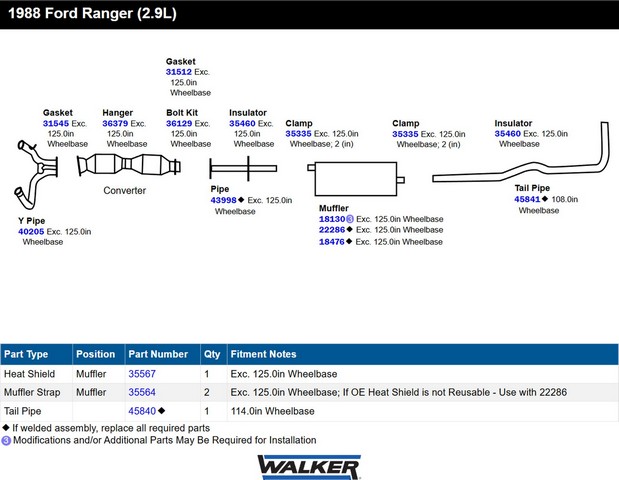Click the diamond symbol beside 22286
This screenshot has height=480, width=619.
pyautogui.click(x=349, y=229)
